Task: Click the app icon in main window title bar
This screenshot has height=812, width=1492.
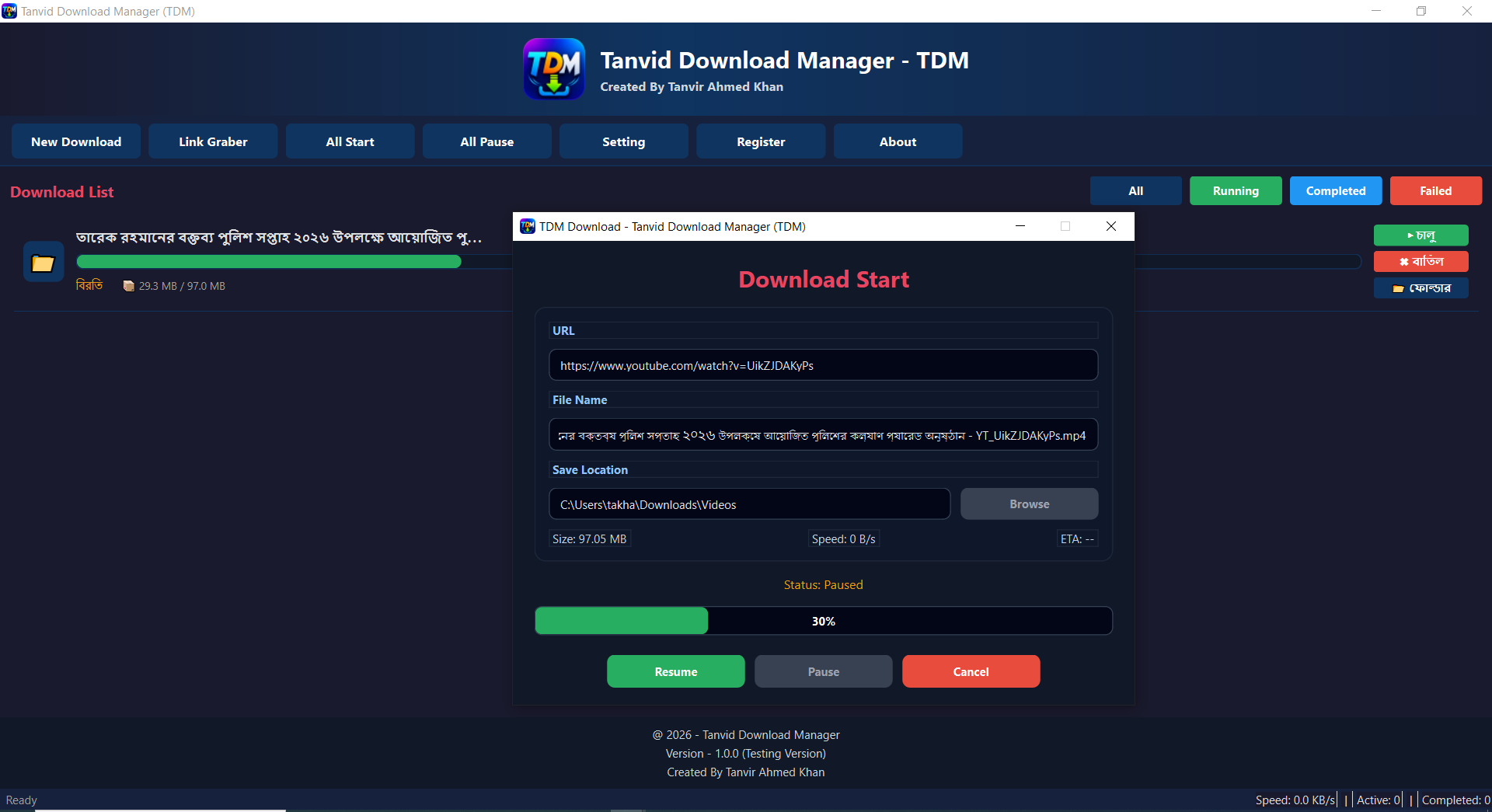Action: click(9, 11)
